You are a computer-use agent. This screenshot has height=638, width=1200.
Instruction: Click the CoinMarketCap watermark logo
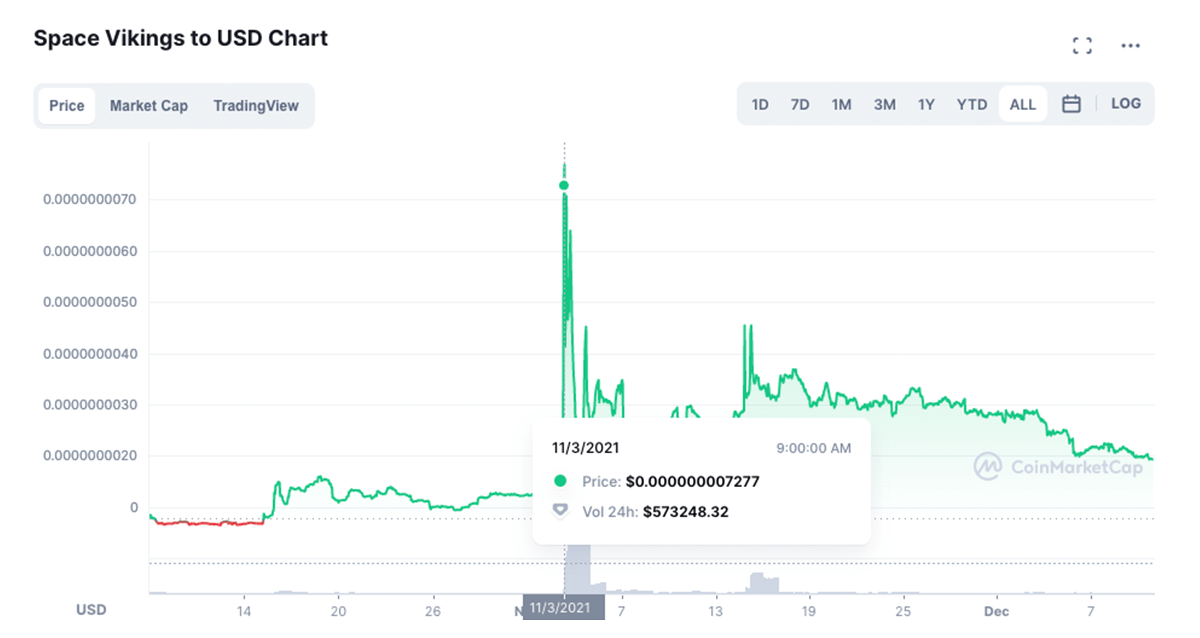tap(1059, 467)
